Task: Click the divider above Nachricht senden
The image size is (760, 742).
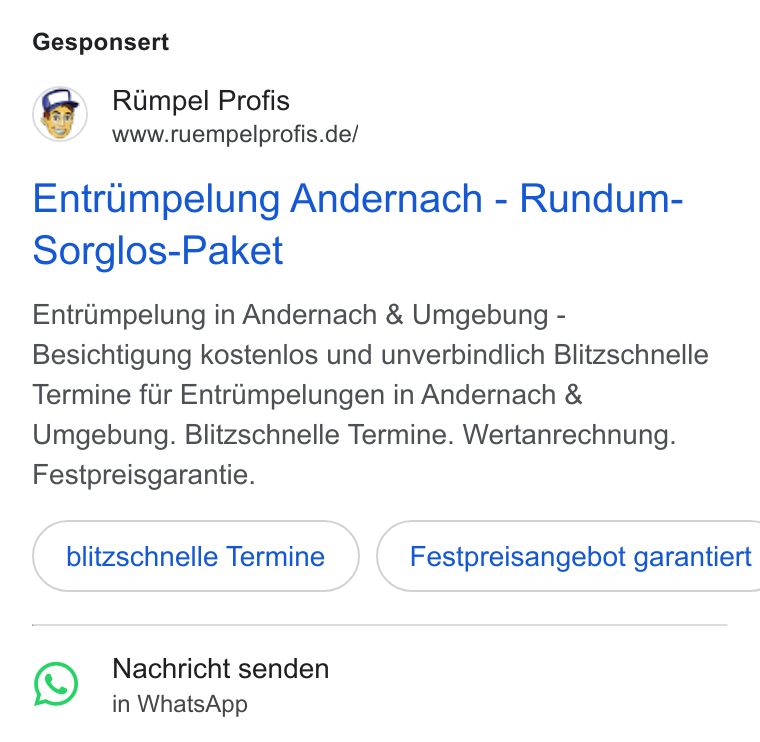Action: tap(380, 625)
